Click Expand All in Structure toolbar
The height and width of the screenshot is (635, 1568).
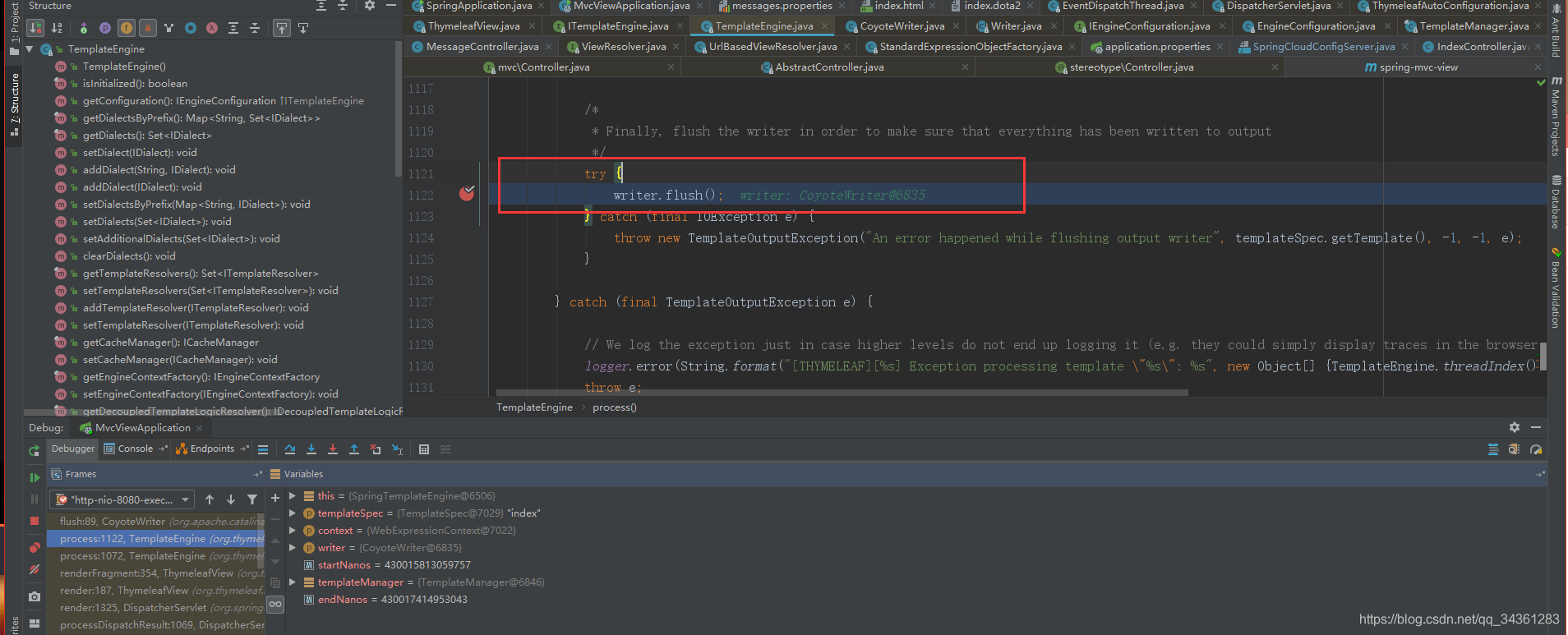[233, 28]
